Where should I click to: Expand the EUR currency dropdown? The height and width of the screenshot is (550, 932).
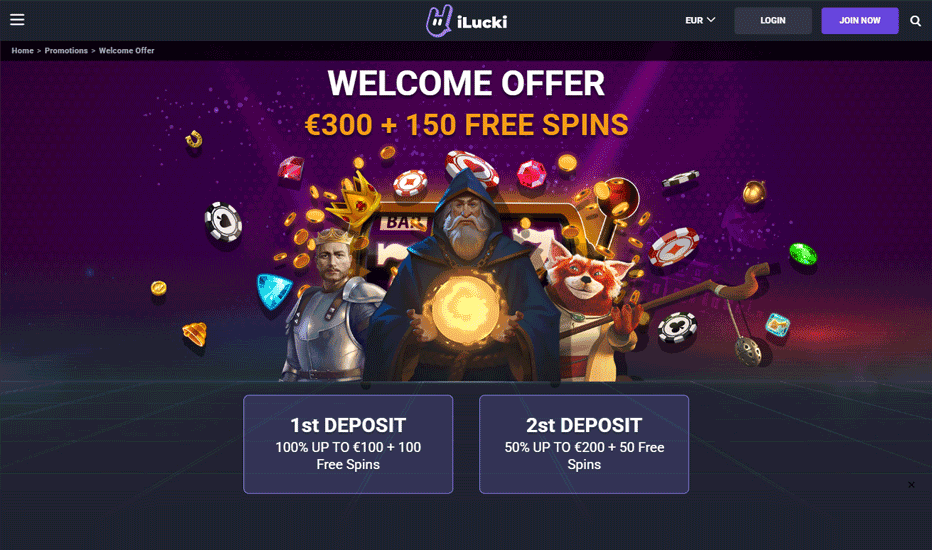[x=700, y=20]
